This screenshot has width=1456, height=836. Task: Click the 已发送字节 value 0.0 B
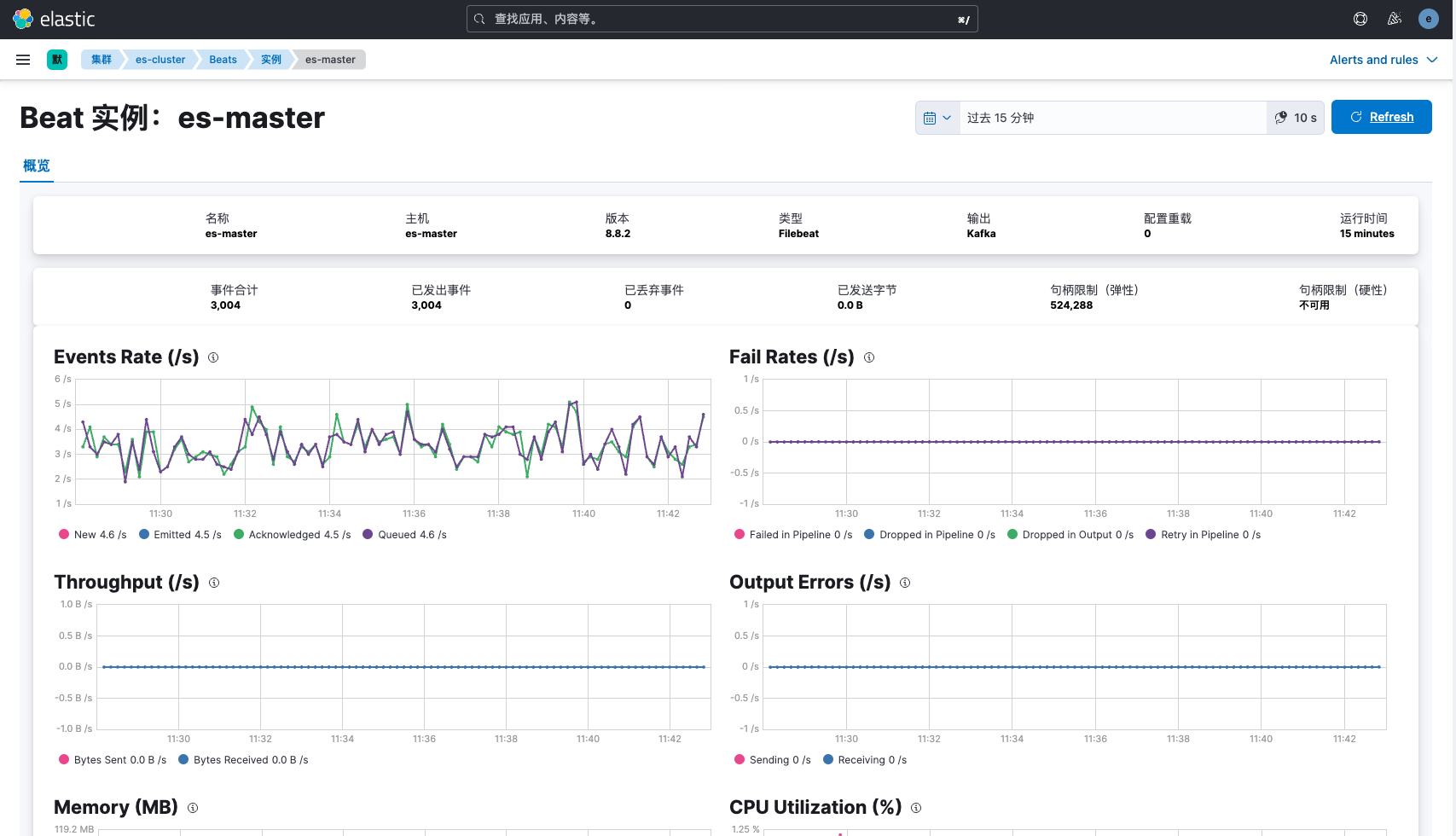pyautogui.click(x=850, y=305)
